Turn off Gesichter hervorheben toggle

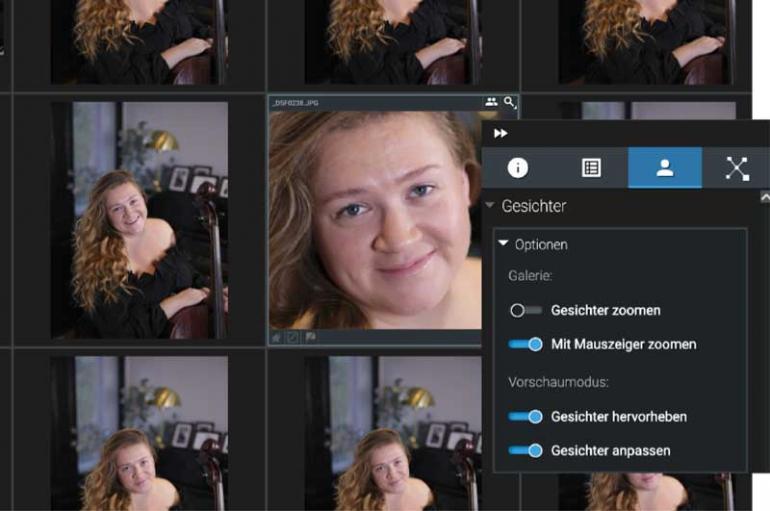[525, 416]
